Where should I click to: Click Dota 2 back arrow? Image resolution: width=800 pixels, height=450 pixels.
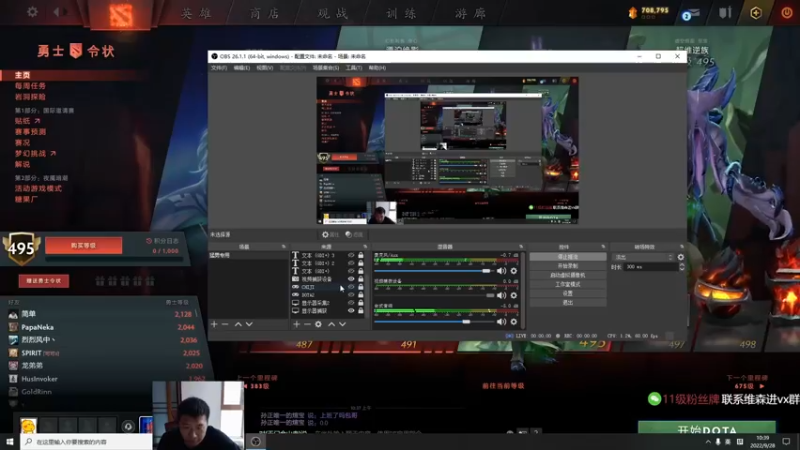point(56,12)
